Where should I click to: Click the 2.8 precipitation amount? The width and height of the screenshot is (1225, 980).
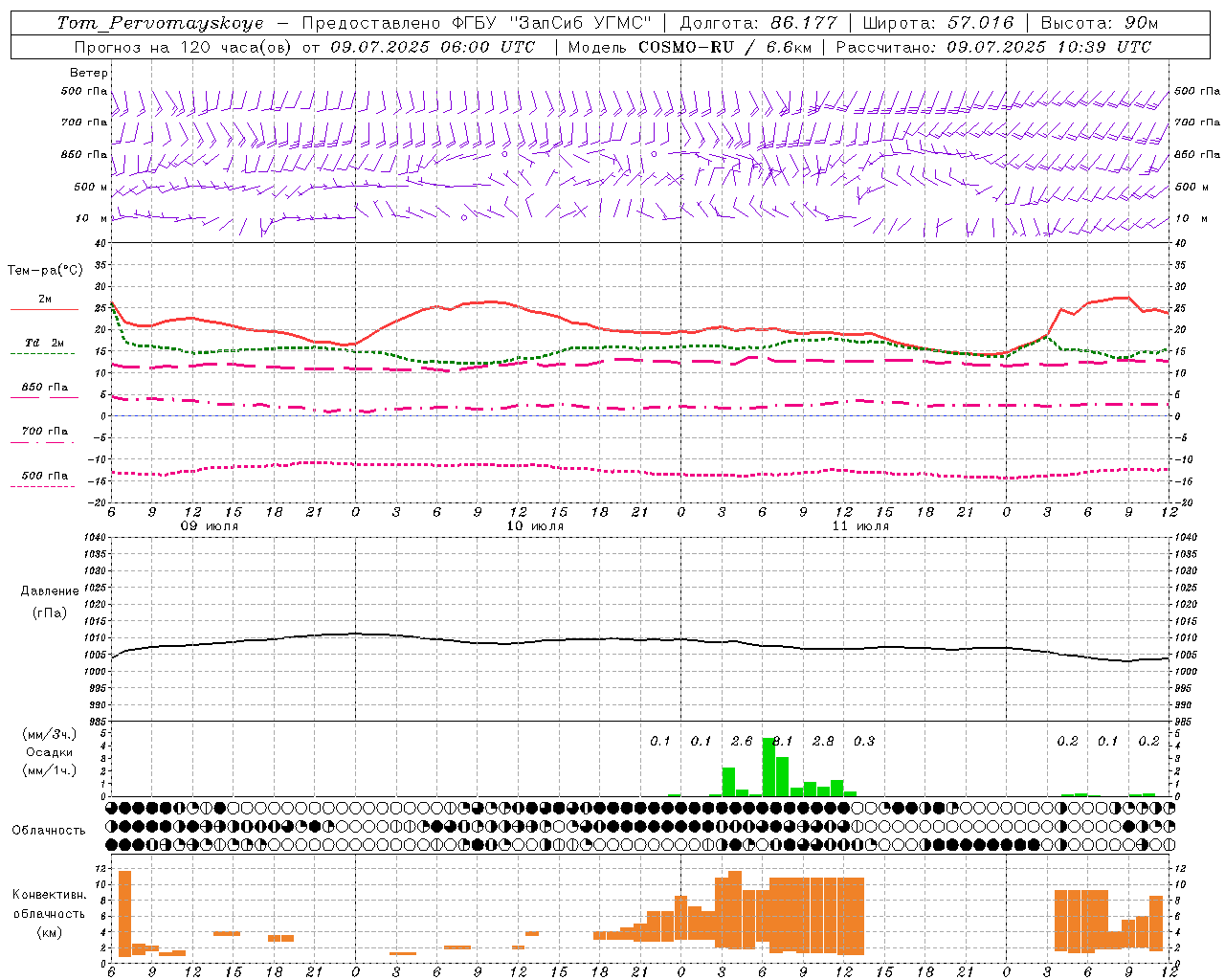pyautogui.click(x=823, y=742)
